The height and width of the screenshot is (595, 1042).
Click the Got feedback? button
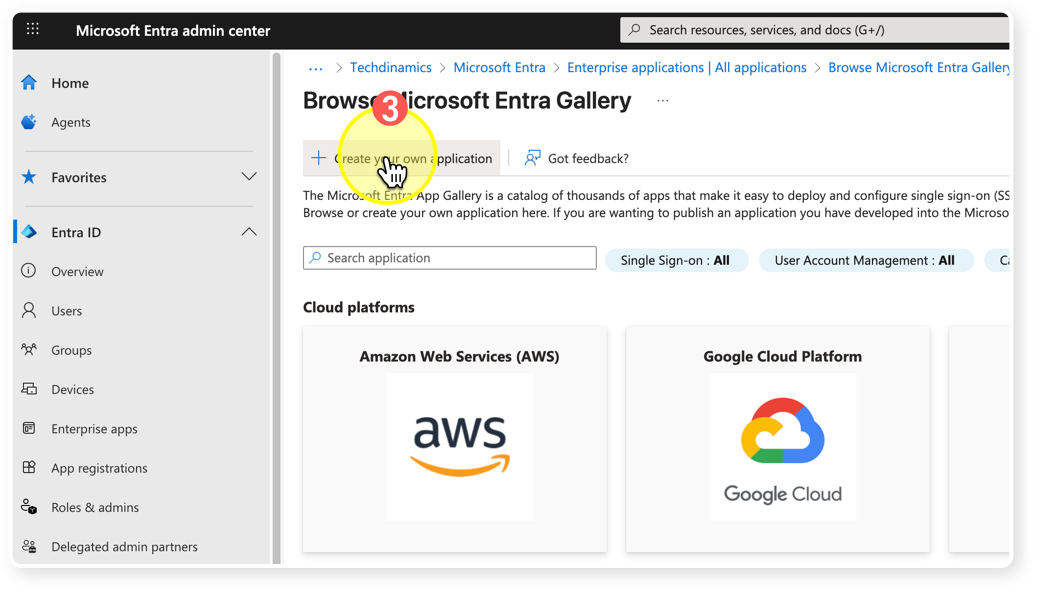pos(576,158)
